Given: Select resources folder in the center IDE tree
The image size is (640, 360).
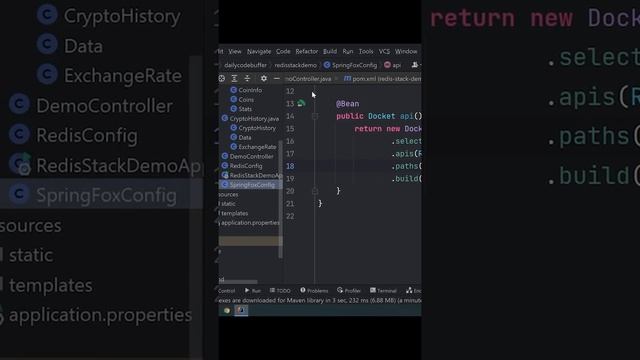Looking at the screenshot, I should click(x=229, y=194).
